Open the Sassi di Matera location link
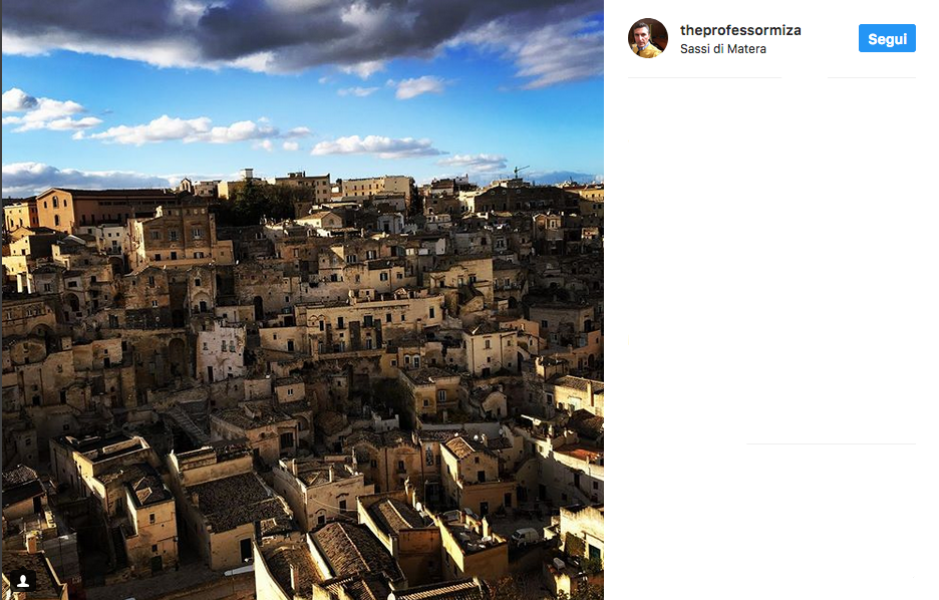Viewport: 939px width, 600px height. point(723,49)
